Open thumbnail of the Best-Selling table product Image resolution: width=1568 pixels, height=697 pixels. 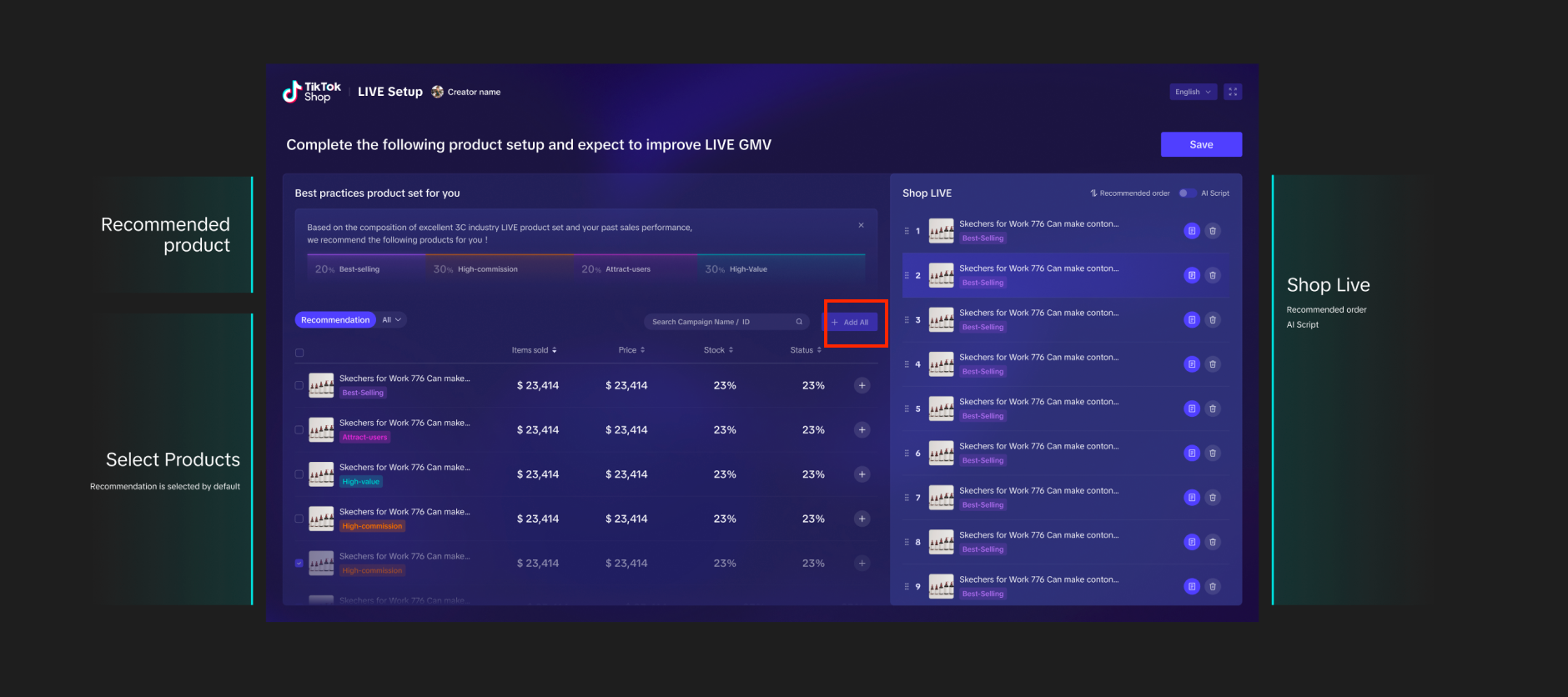[321, 385]
